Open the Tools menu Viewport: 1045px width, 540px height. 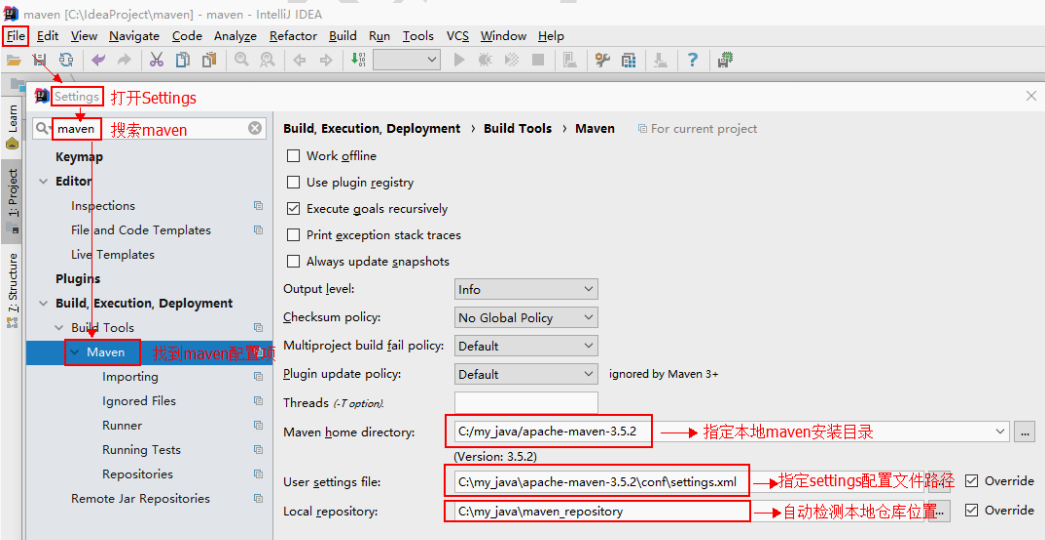418,36
